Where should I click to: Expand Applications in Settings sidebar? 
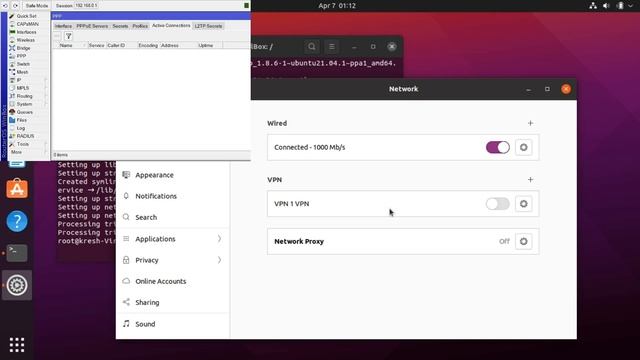(x=173, y=239)
